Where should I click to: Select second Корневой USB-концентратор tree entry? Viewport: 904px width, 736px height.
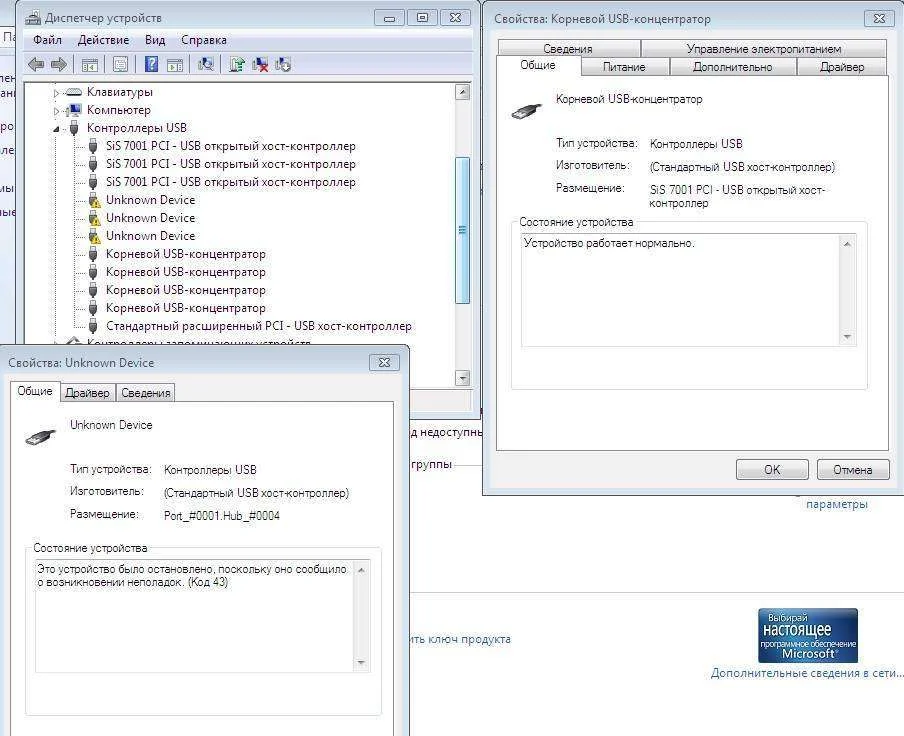point(186,272)
